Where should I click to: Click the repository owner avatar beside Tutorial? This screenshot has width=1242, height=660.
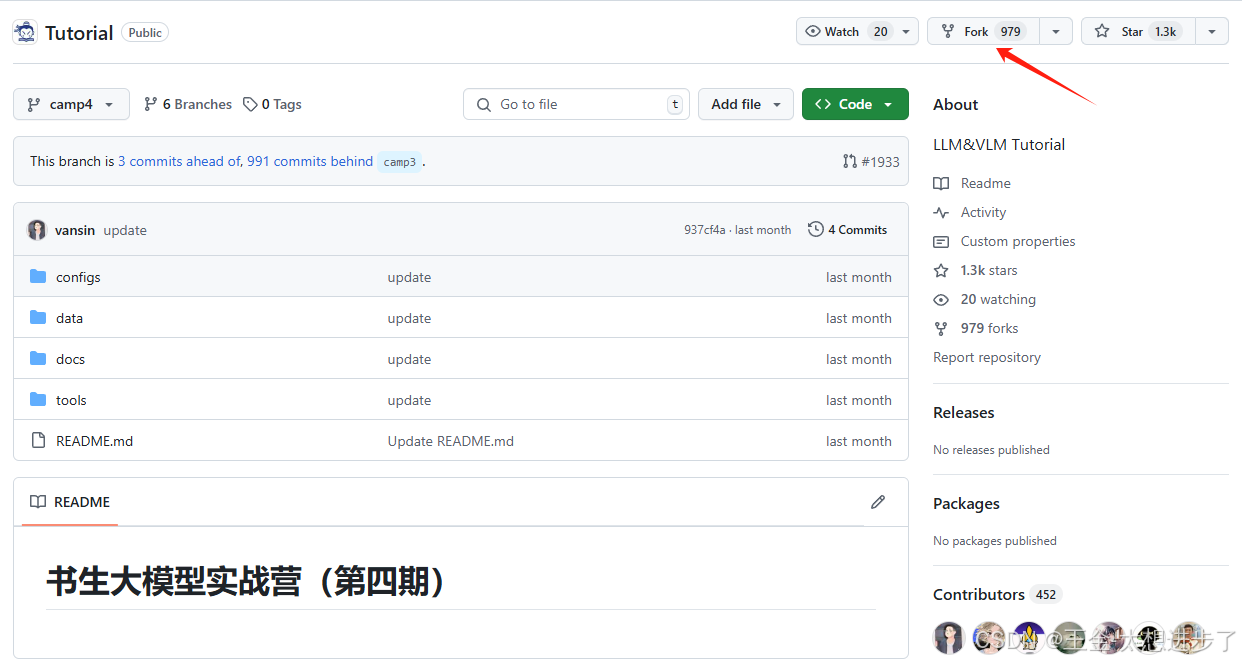25,32
